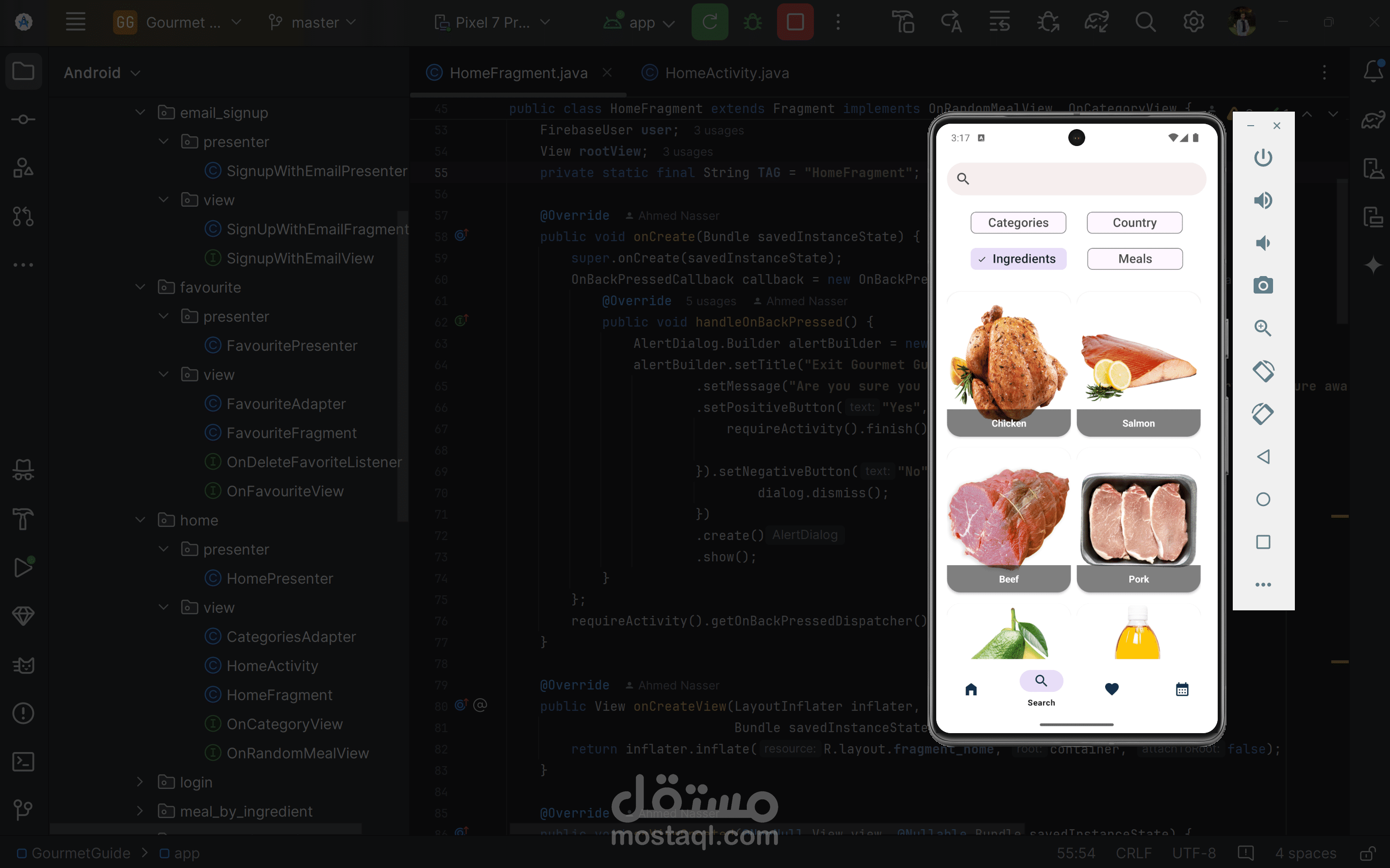The width and height of the screenshot is (1390, 868).
Task: Open FavouritePresenter class in tree
Action: 291,345
